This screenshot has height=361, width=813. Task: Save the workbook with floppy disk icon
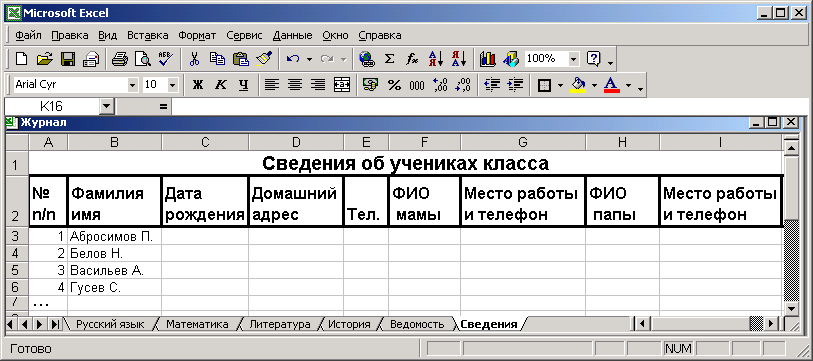pos(68,59)
